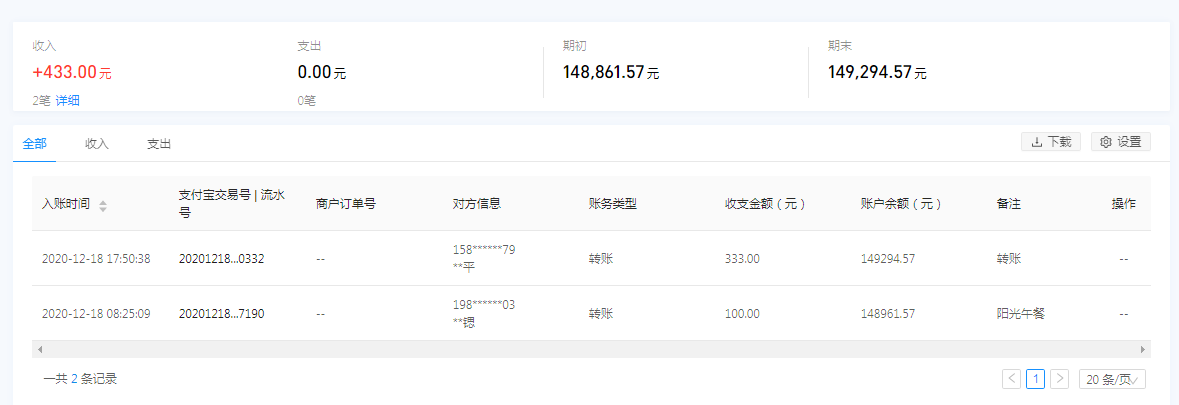
Task: Click the horizontal table scrollbar track
Action: click(590, 350)
